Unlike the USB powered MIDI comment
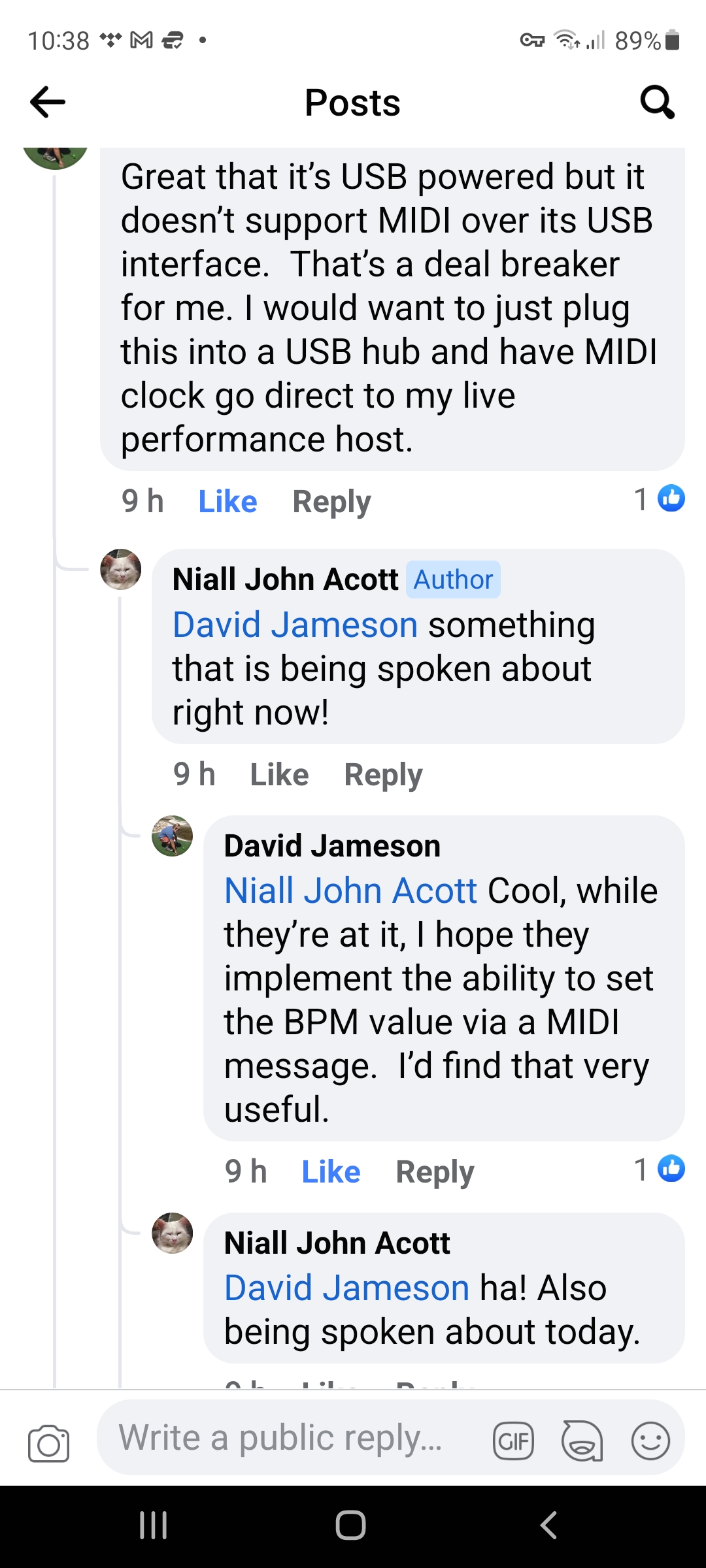The height and width of the screenshot is (1568, 706). [x=227, y=502]
